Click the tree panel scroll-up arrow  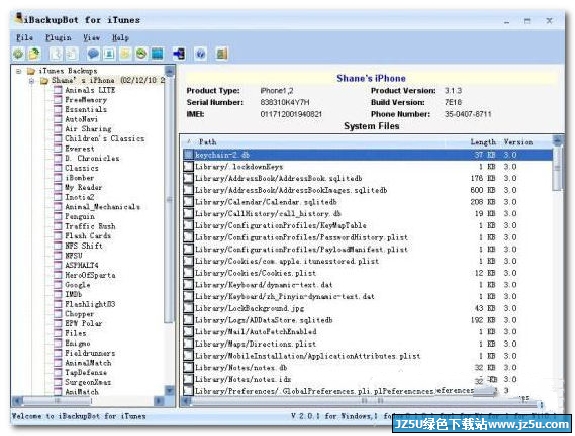point(169,71)
